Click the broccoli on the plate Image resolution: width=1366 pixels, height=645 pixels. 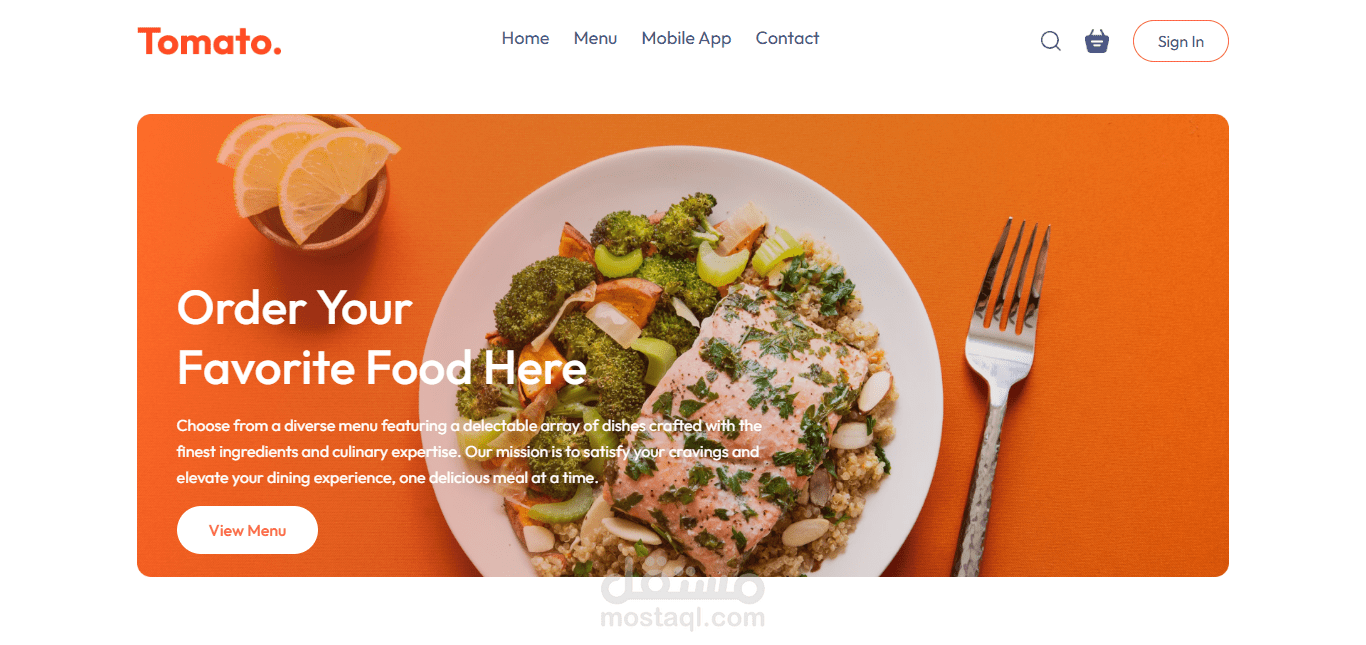[560, 300]
